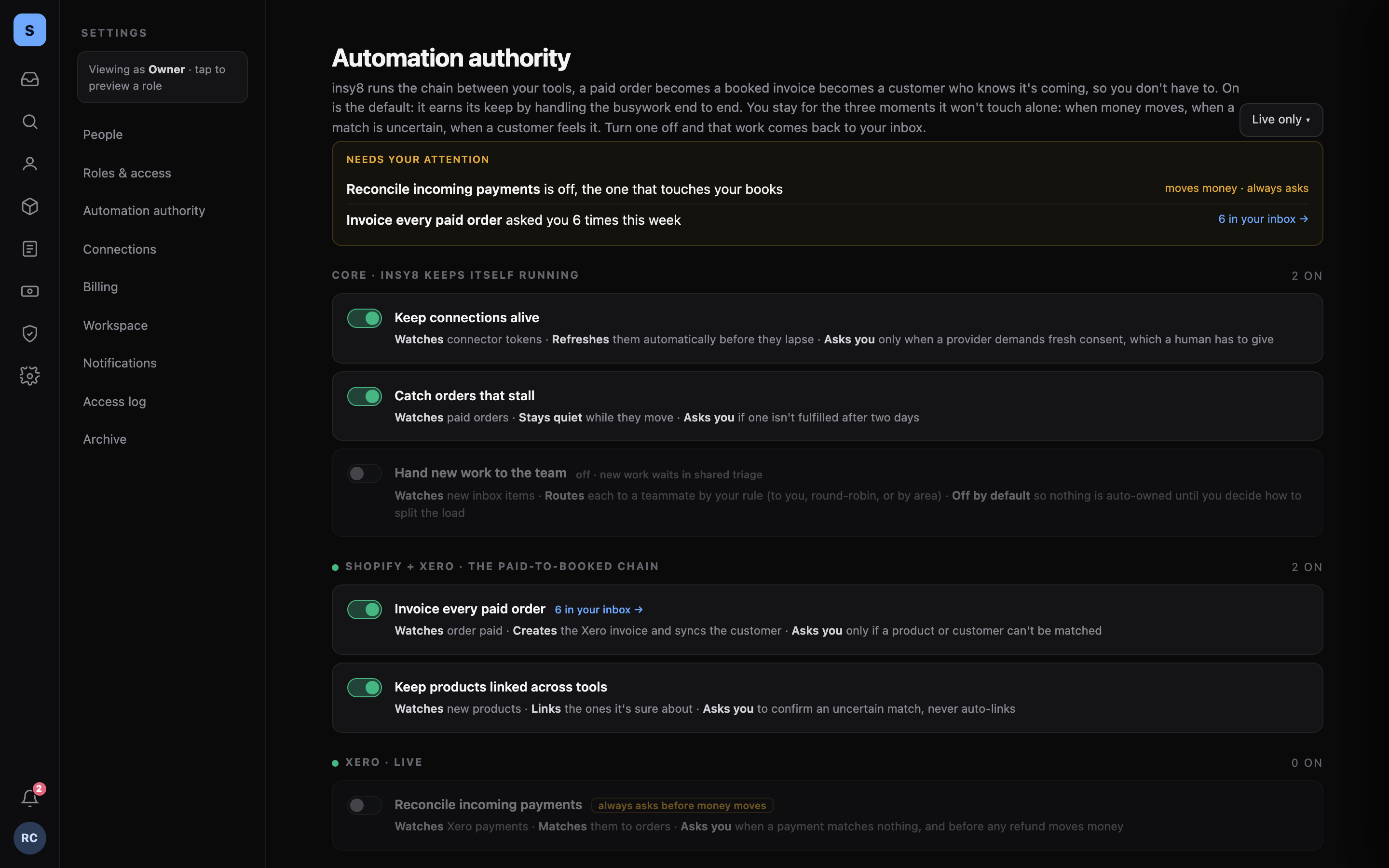Screen dimensions: 1389x868
Task: Disable Invoice every paid order toggle
Action: point(365,609)
